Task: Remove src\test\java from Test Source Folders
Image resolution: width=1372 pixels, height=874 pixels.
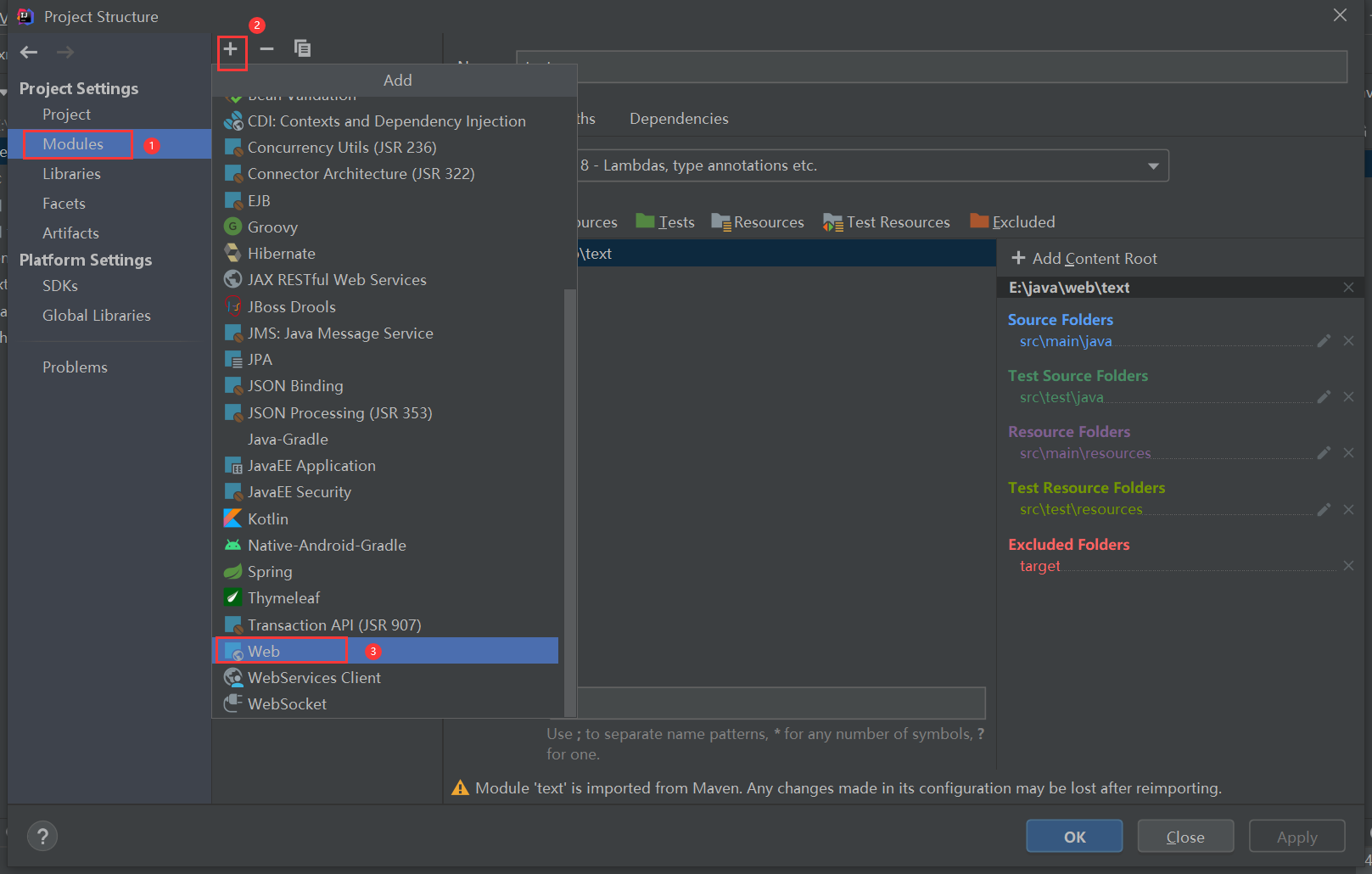Action: coord(1349,397)
